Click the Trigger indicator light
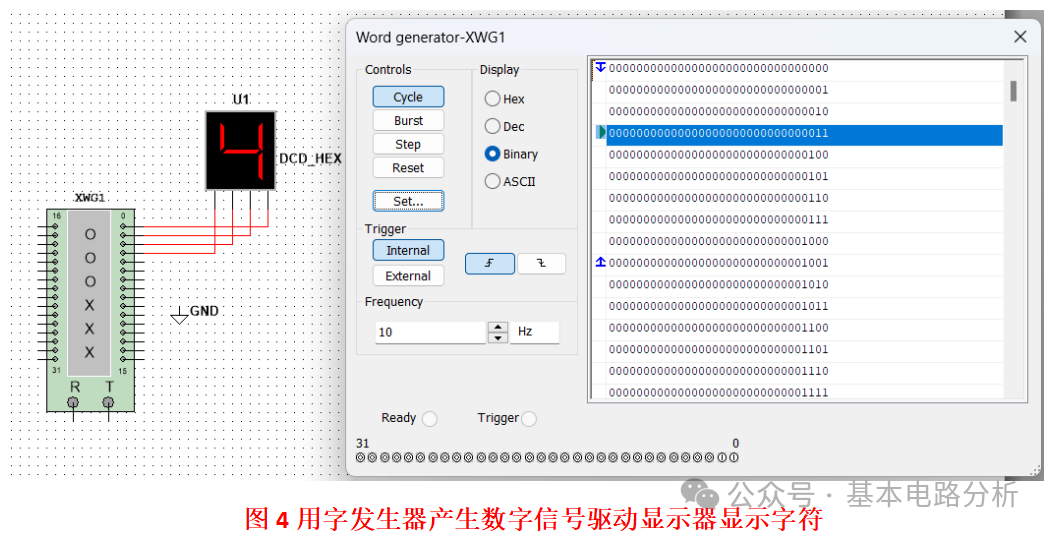Image resolution: width=1052 pixels, height=537 pixels. 529,419
